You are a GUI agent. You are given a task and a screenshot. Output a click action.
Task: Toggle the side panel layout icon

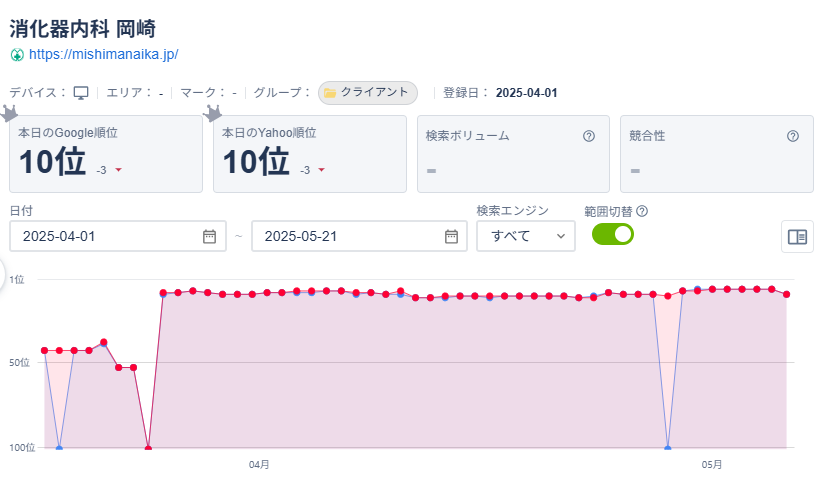coord(797,237)
